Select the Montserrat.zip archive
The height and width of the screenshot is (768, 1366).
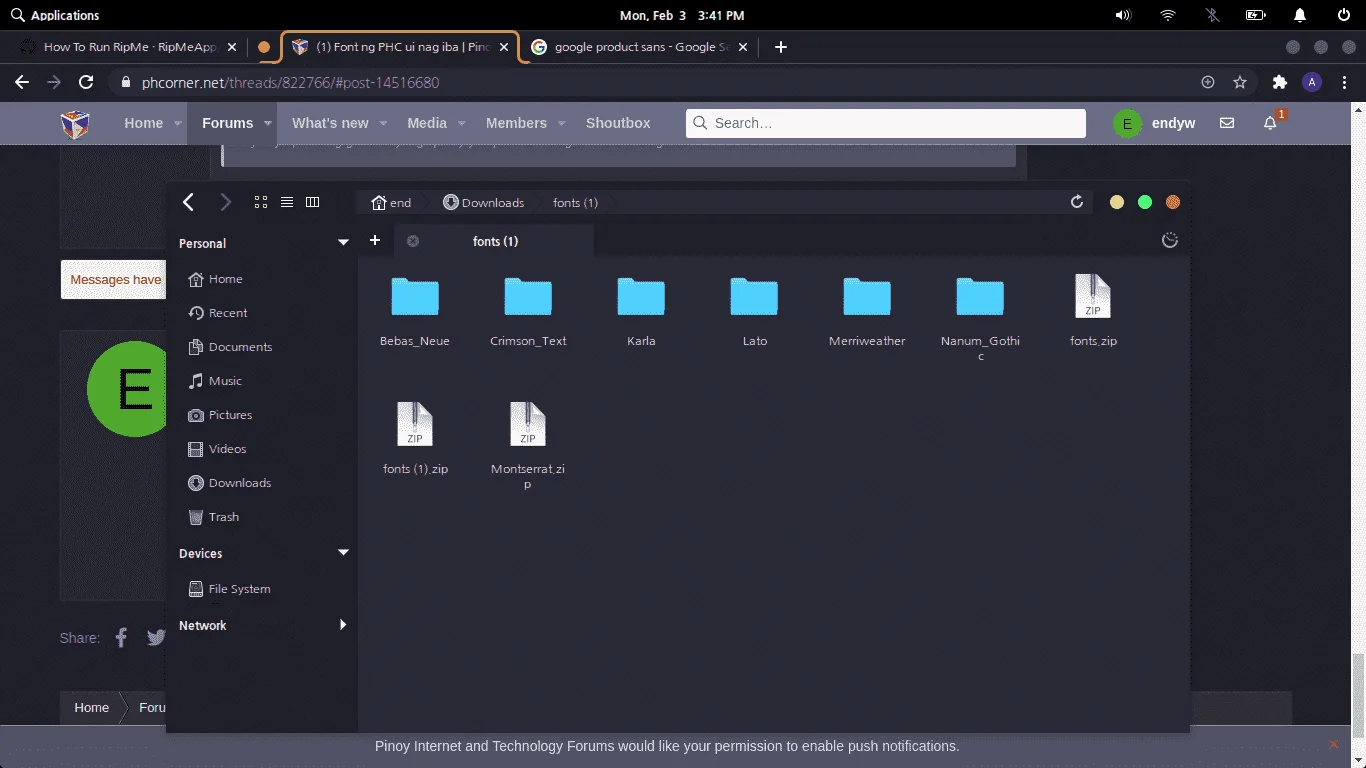click(x=528, y=445)
